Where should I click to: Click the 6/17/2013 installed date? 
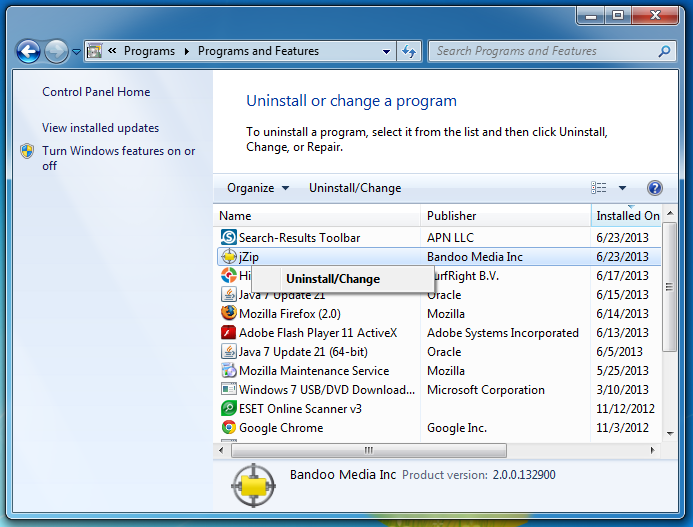click(622, 276)
